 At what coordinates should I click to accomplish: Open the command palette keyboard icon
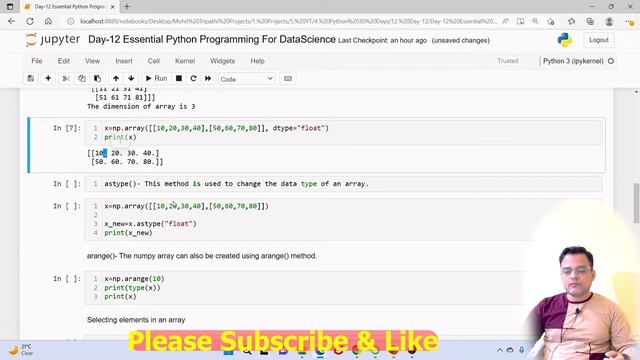pos(288,78)
